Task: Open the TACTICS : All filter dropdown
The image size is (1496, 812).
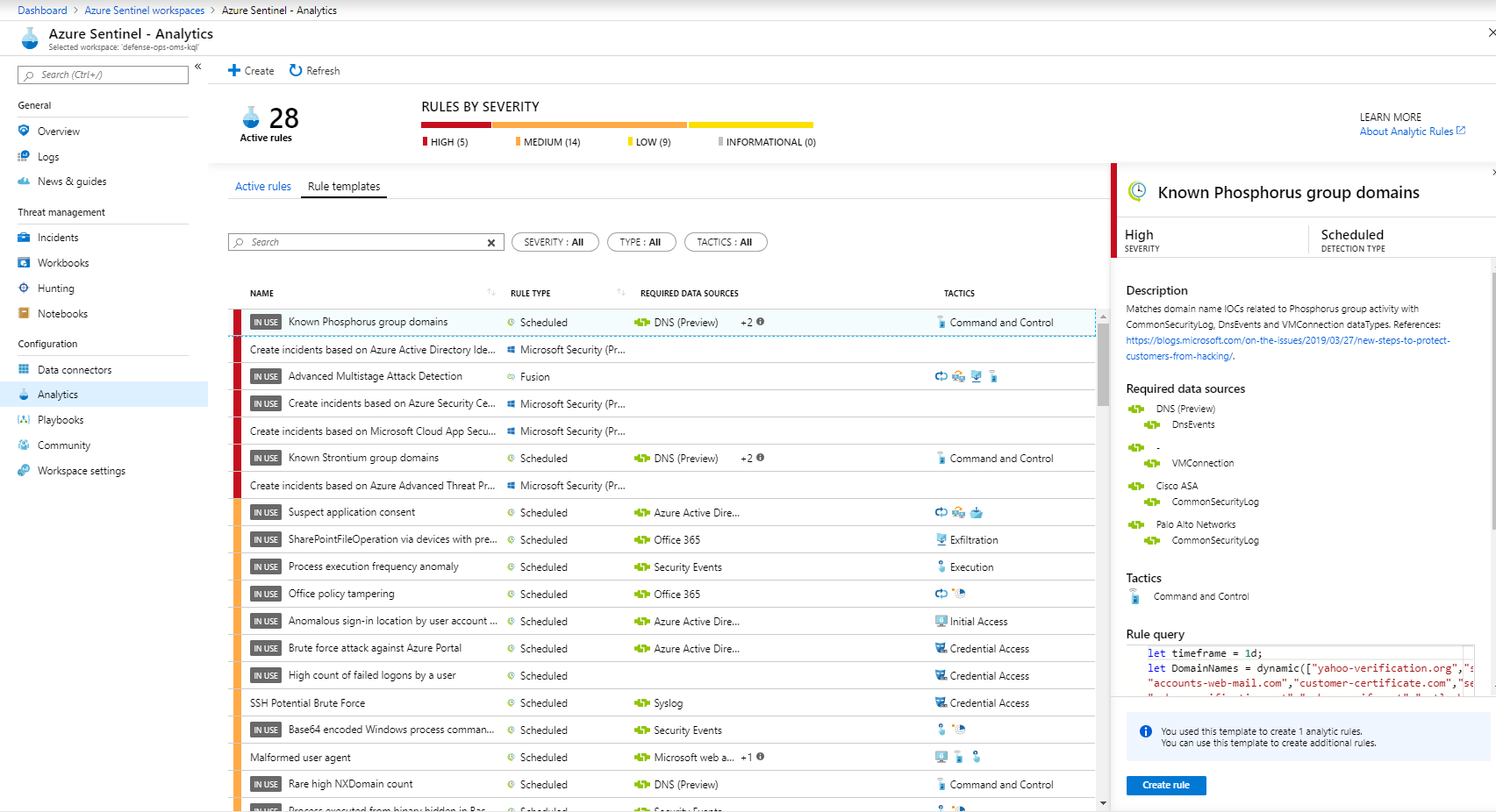Action: (726, 242)
